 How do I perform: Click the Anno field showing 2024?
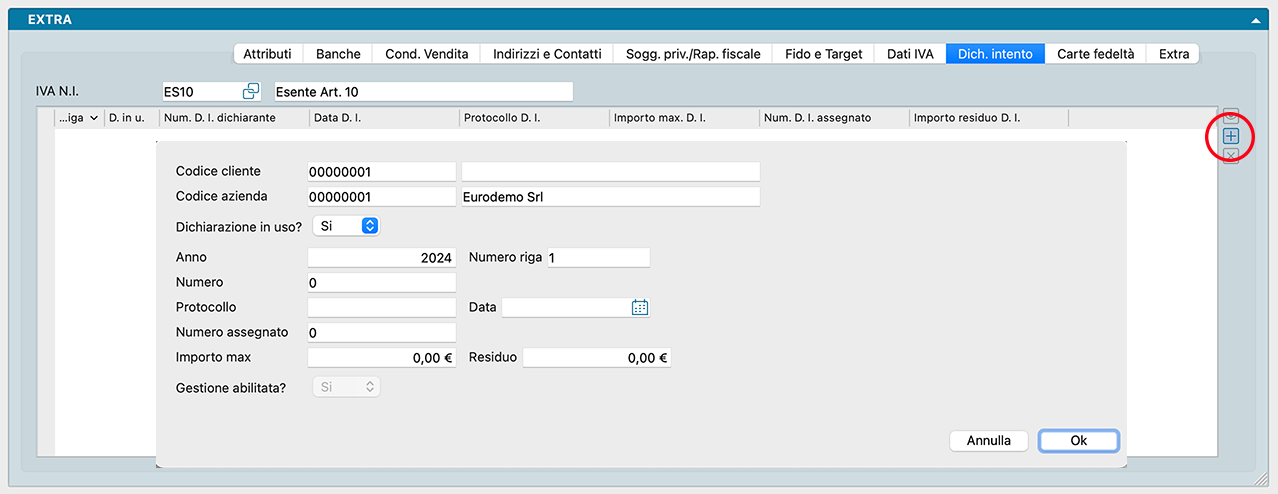381,257
